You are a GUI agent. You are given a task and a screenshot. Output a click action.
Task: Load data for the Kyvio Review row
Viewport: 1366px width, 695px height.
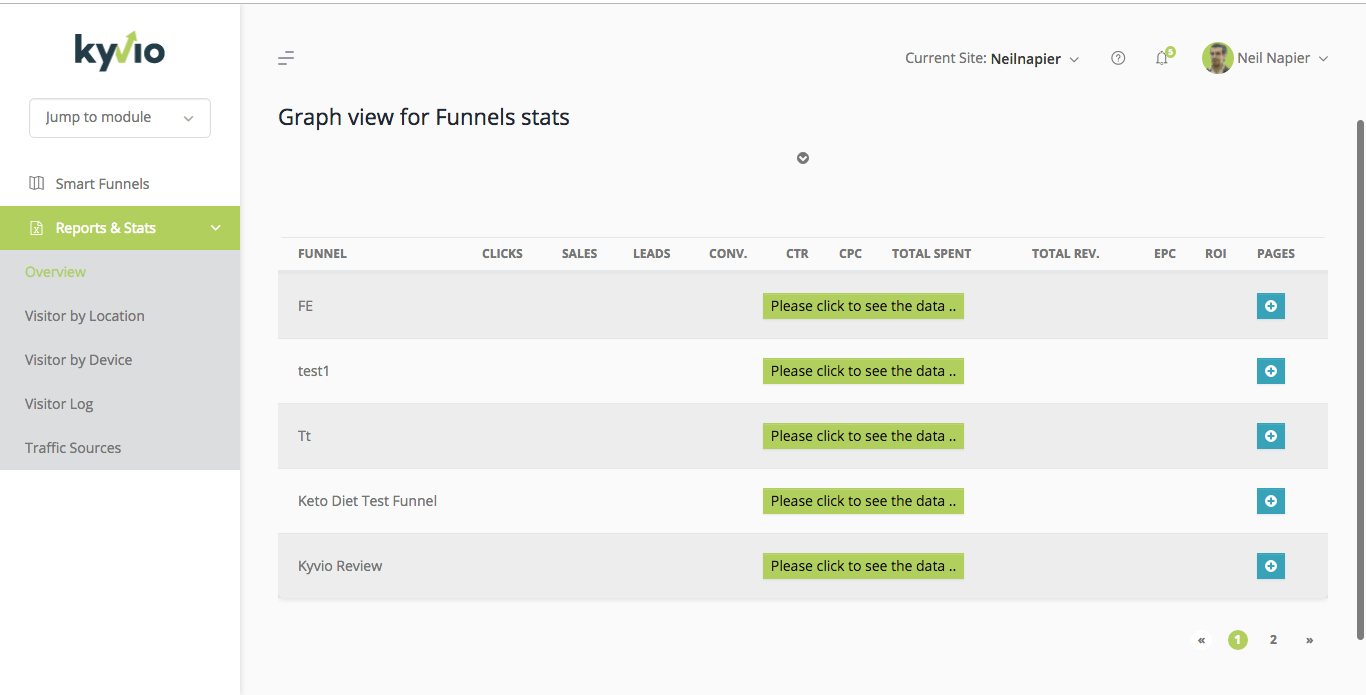863,566
